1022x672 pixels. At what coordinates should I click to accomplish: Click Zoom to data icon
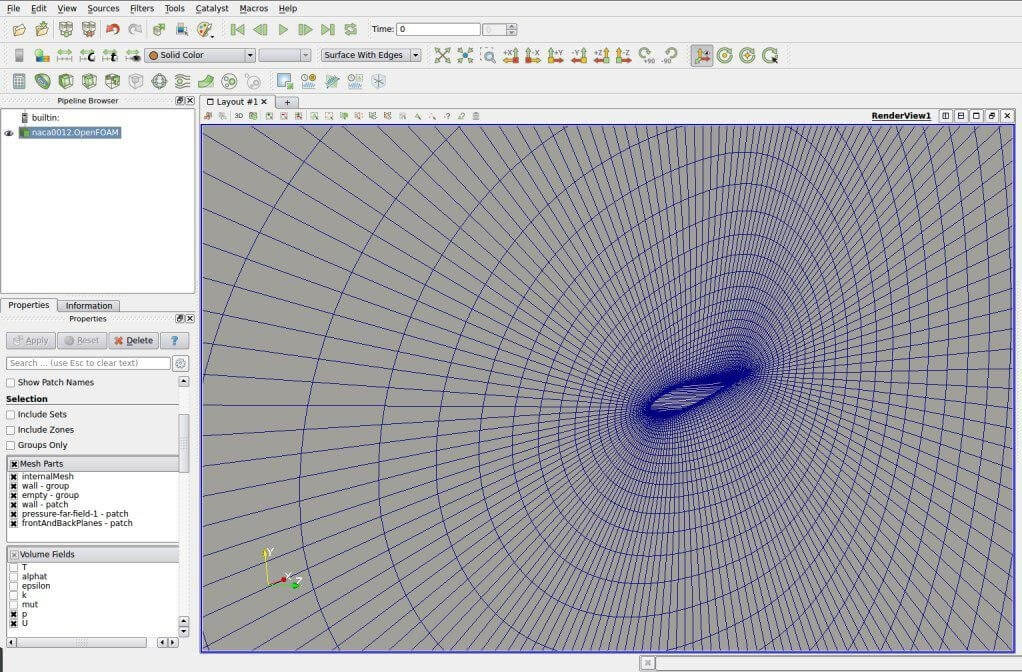tap(465, 55)
